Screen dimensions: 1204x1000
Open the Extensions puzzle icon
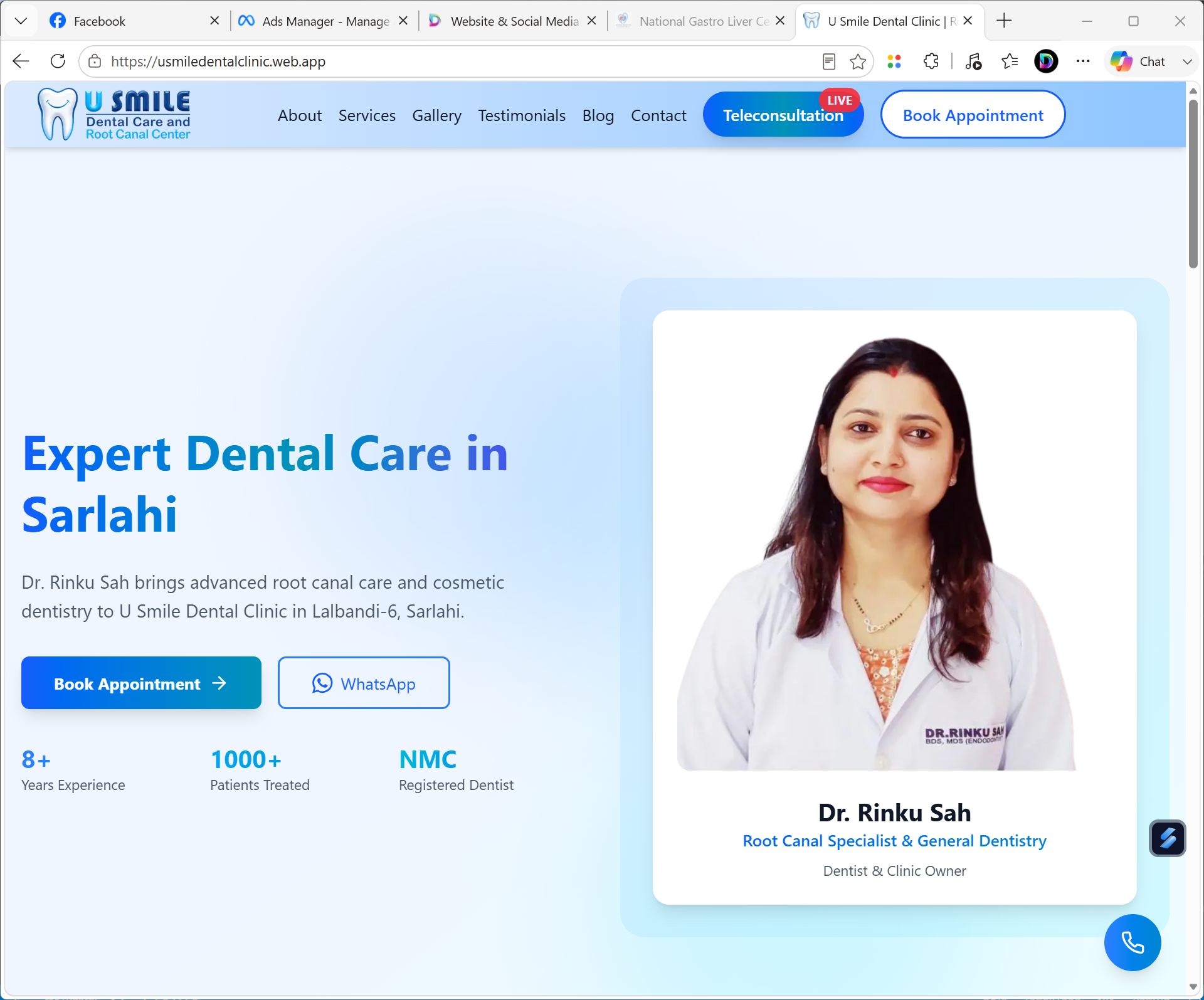931,61
